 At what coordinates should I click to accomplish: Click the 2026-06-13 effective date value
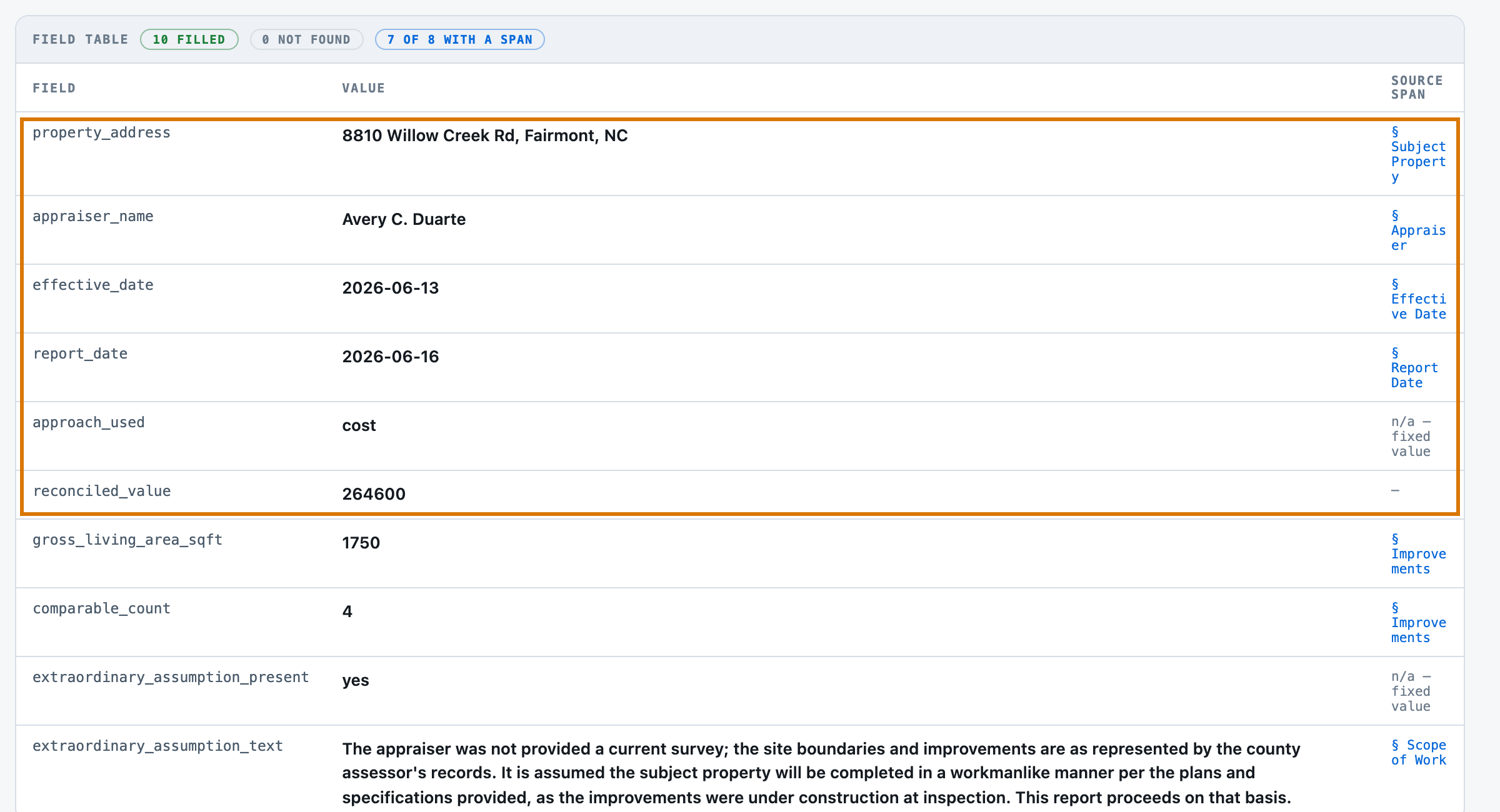pyautogui.click(x=391, y=288)
